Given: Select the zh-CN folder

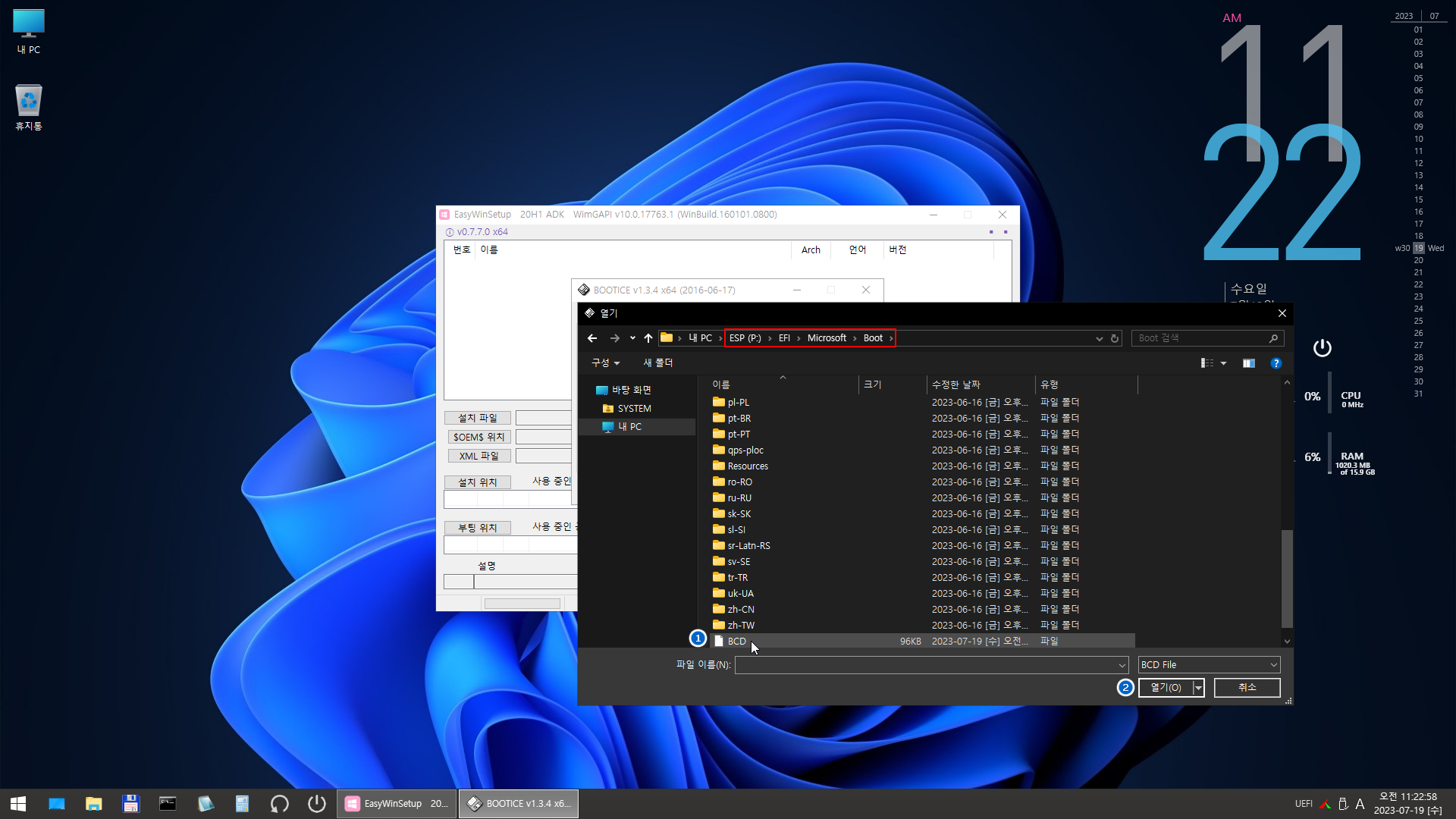Looking at the screenshot, I should coord(921,610).
